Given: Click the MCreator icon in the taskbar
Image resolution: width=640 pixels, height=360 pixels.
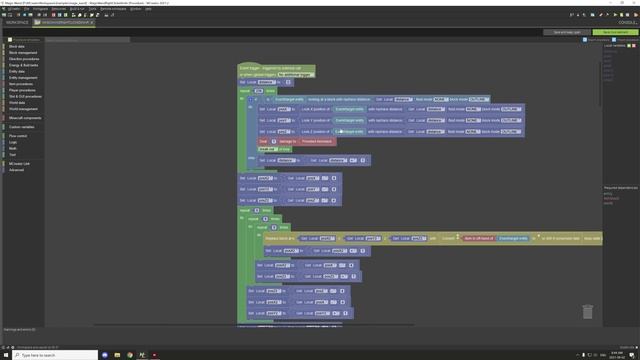Looking at the screenshot, I should [142, 355].
